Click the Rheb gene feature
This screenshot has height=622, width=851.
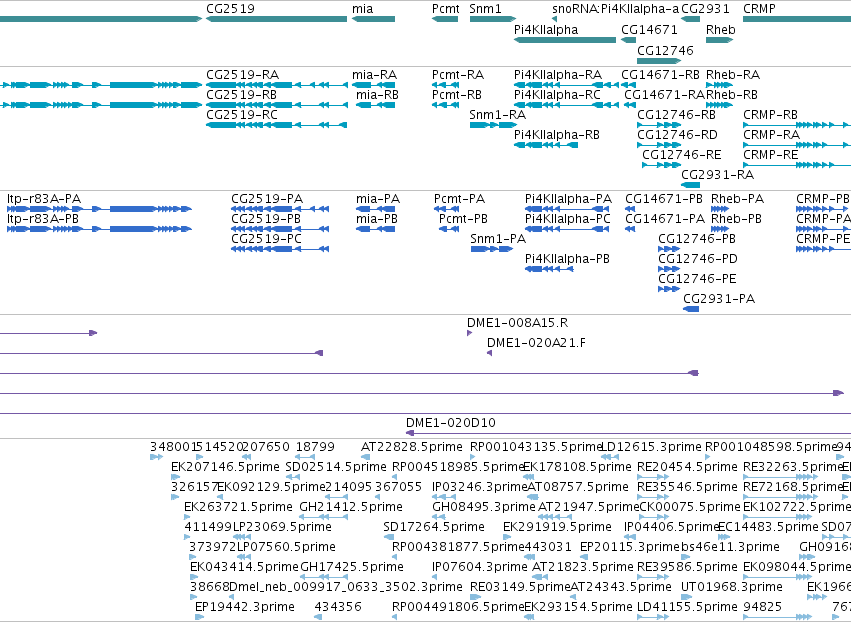click(x=720, y=40)
